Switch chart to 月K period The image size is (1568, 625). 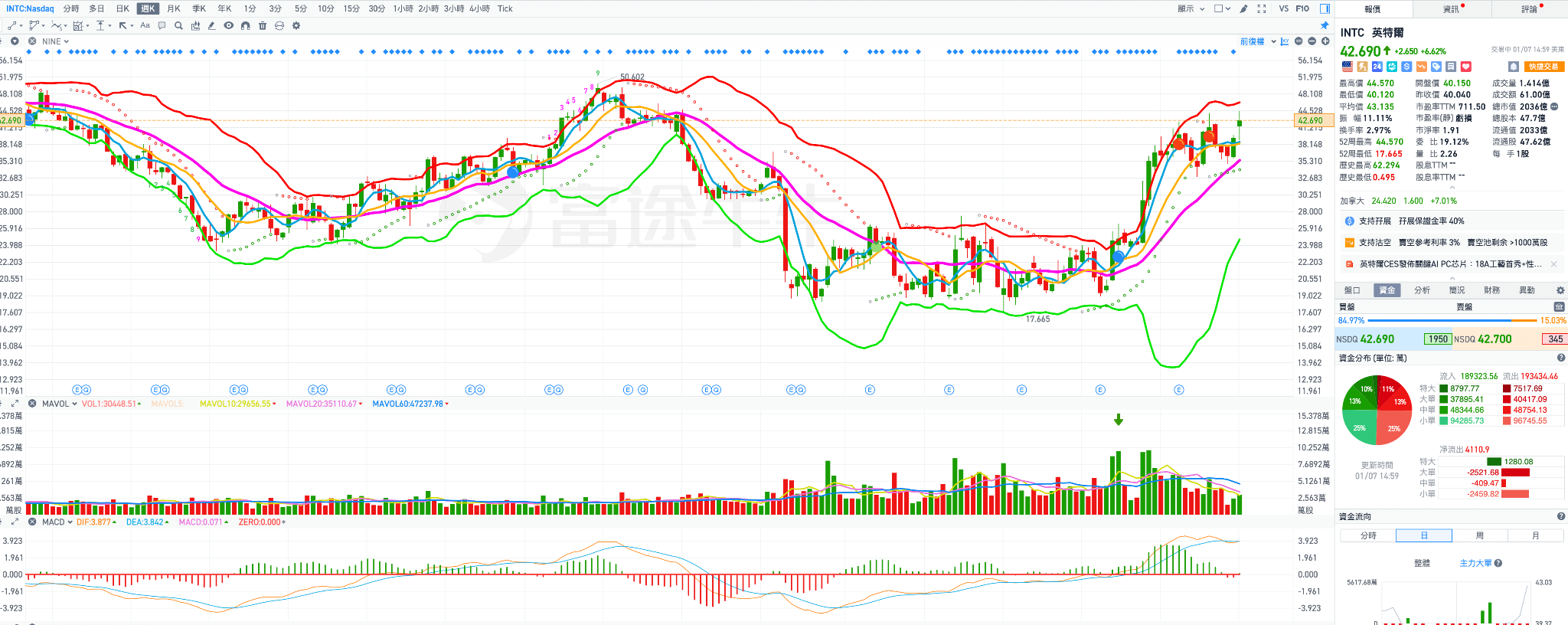174,9
